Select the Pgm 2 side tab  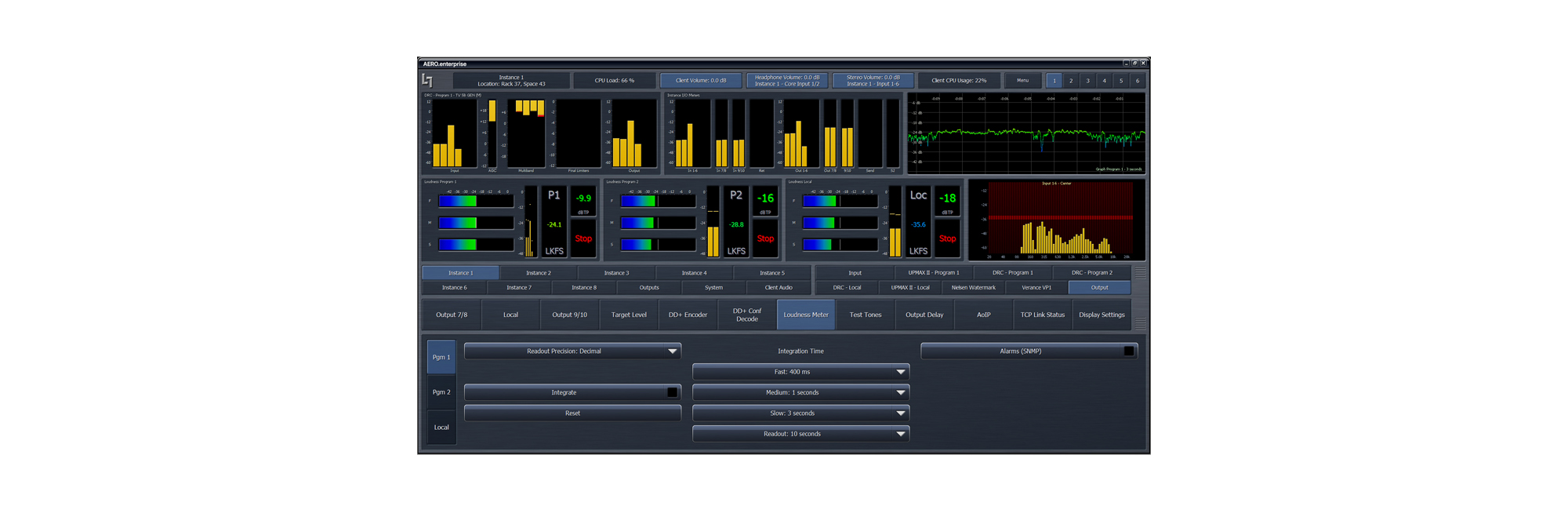click(x=441, y=392)
